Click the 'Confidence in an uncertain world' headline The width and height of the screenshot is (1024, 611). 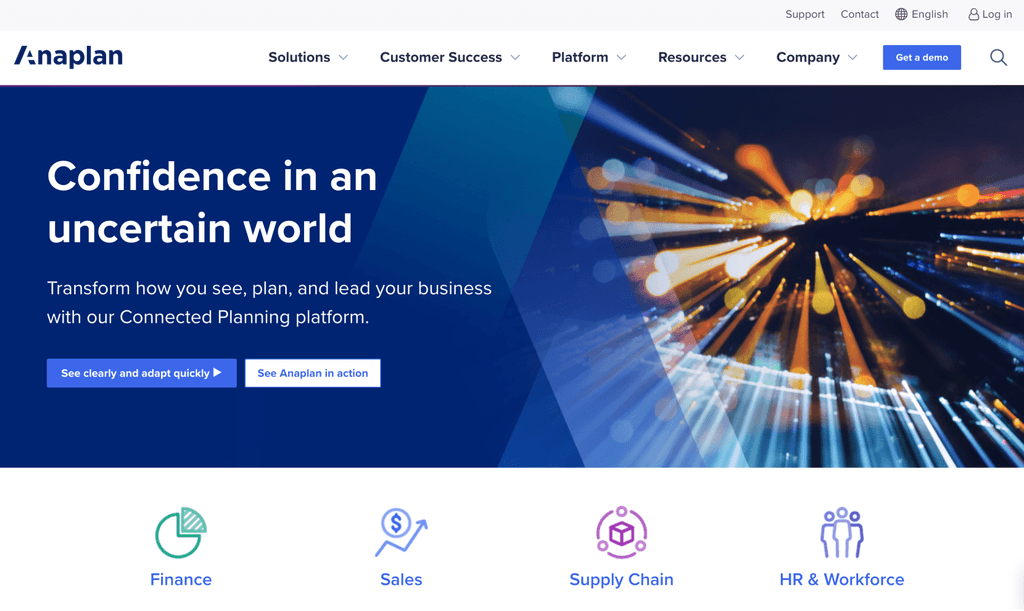coord(212,202)
